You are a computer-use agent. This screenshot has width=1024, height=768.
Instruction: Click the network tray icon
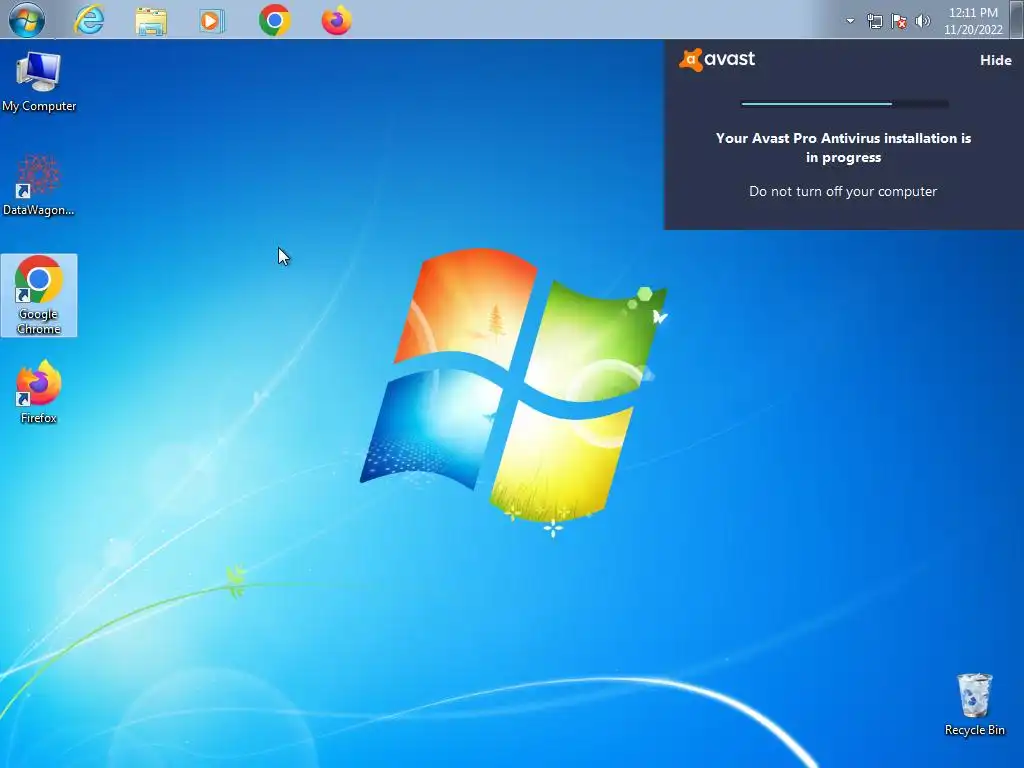[874, 21]
